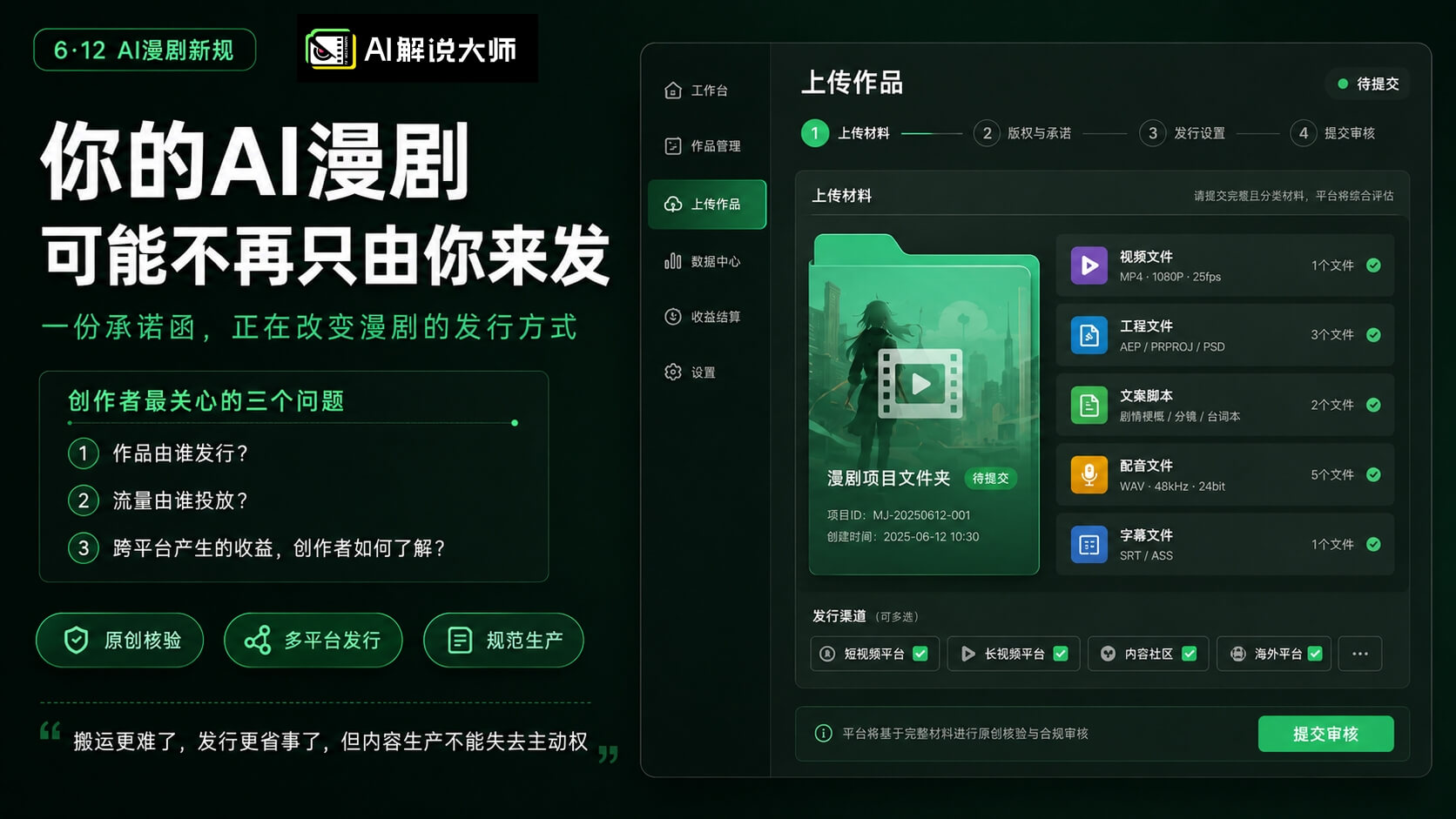Viewport: 1456px width, 819px height.
Task: Click the 待提交 status badge at top right
Action: [x=1368, y=84]
